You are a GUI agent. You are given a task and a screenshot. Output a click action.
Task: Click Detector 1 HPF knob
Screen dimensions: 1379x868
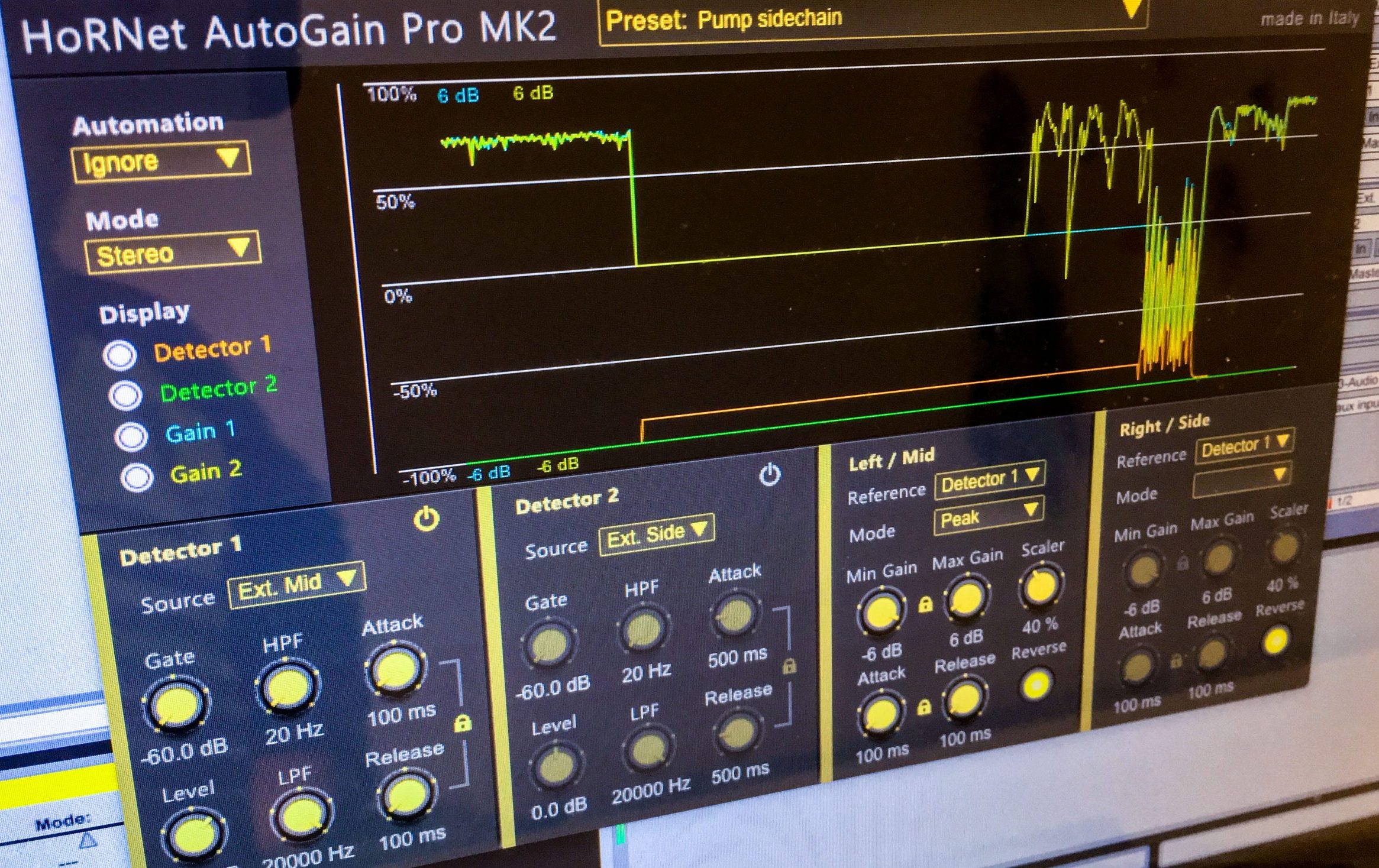[287, 687]
